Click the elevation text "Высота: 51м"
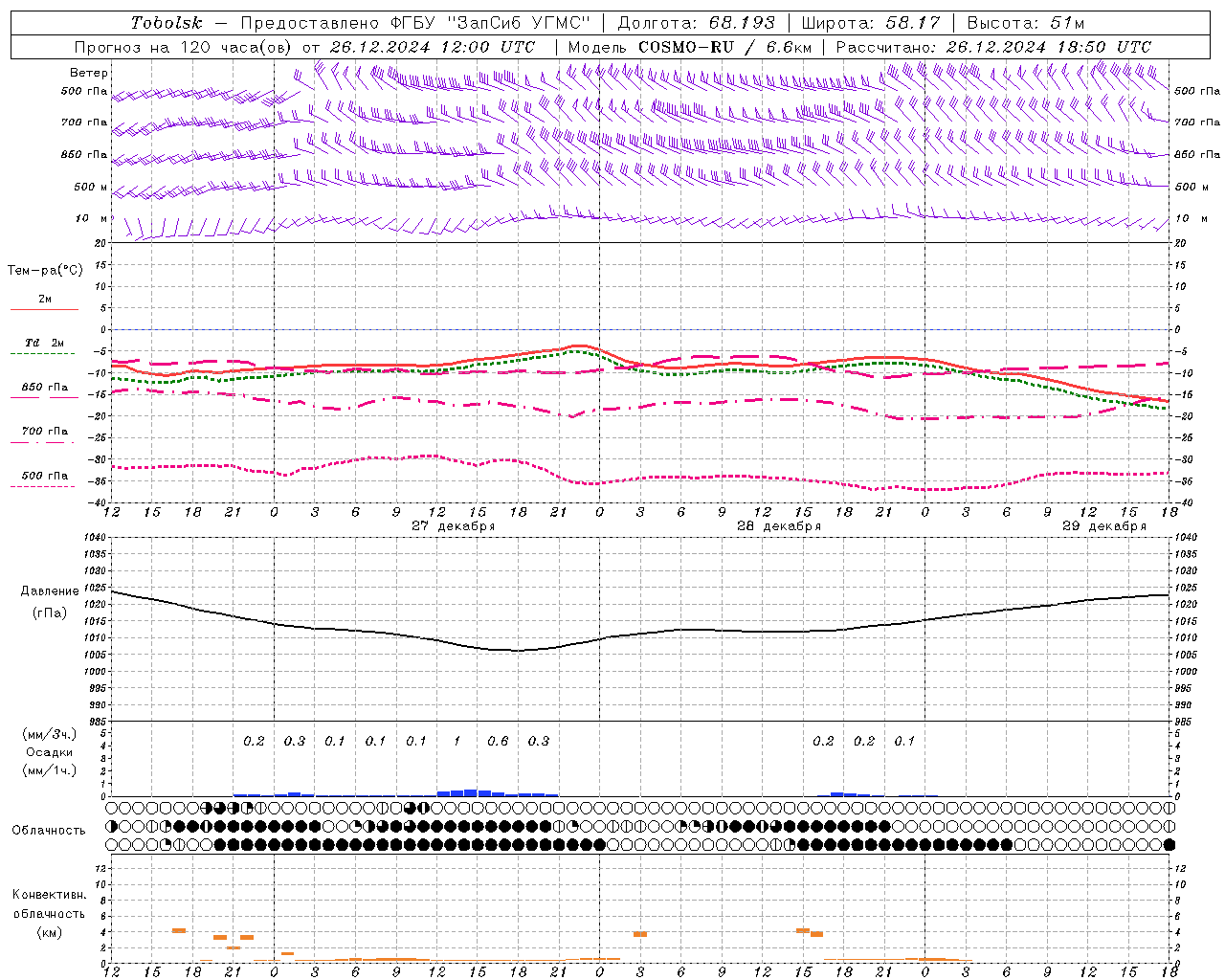The height and width of the screenshot is (980, 1225). (1026, 23)
